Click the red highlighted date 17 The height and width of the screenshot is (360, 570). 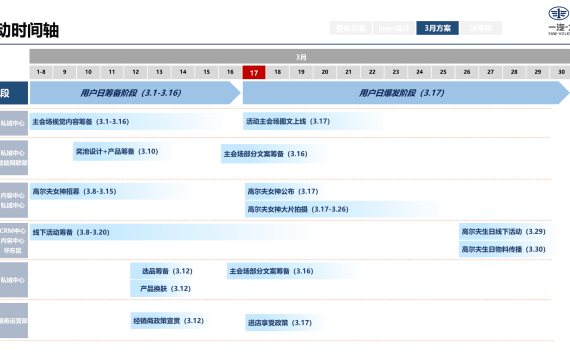tap(254, 72)
